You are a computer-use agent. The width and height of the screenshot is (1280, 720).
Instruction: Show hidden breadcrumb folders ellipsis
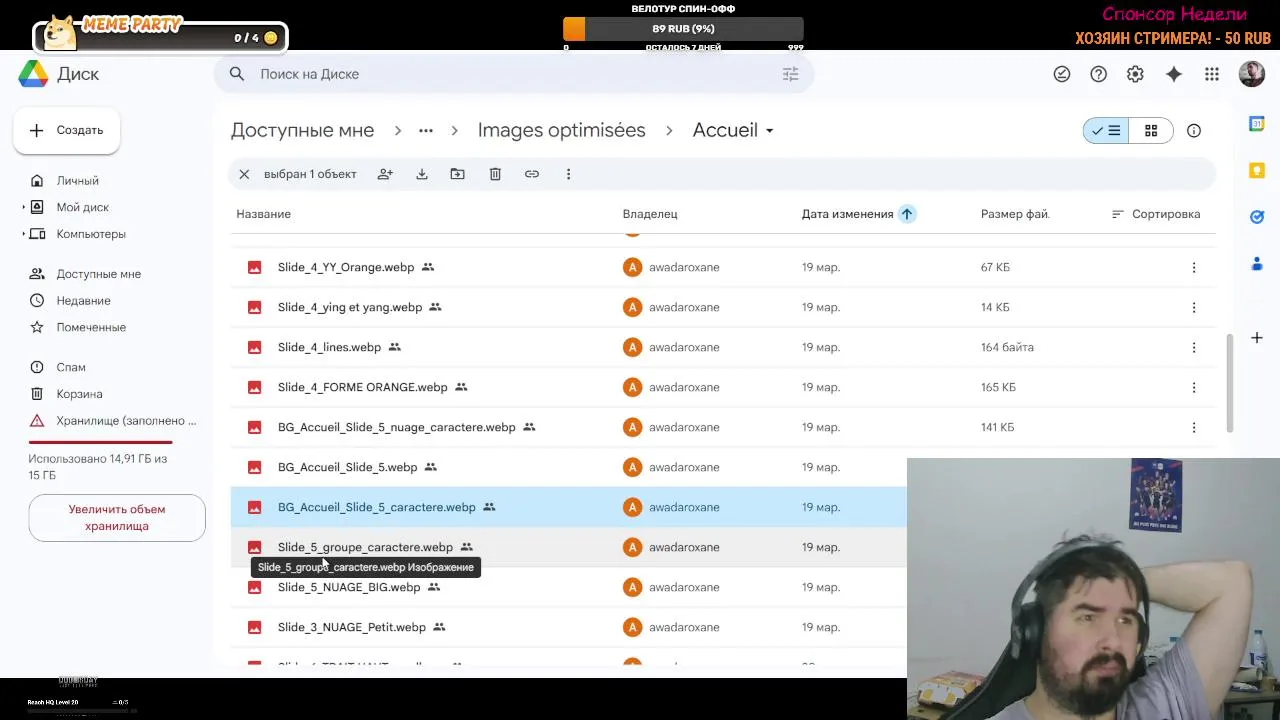pyautogui.click(x=426, y=130)
